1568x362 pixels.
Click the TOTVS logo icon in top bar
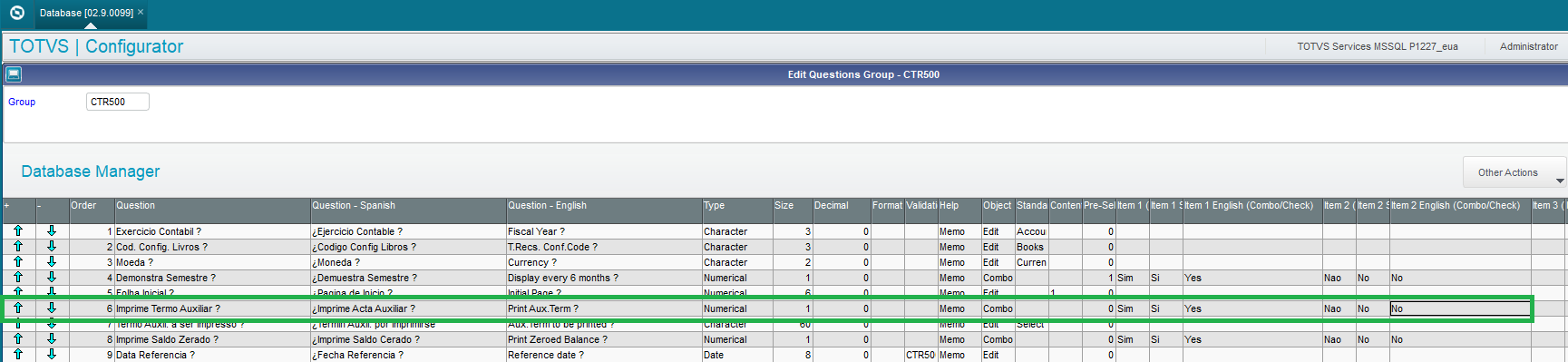click(16, 13)
